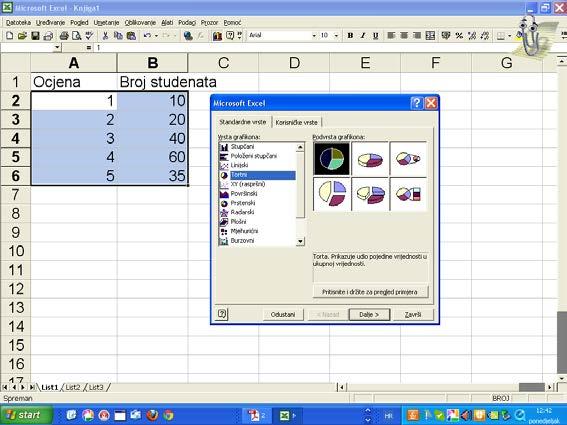Undo last action with the Undo icon

pos(147,35)
